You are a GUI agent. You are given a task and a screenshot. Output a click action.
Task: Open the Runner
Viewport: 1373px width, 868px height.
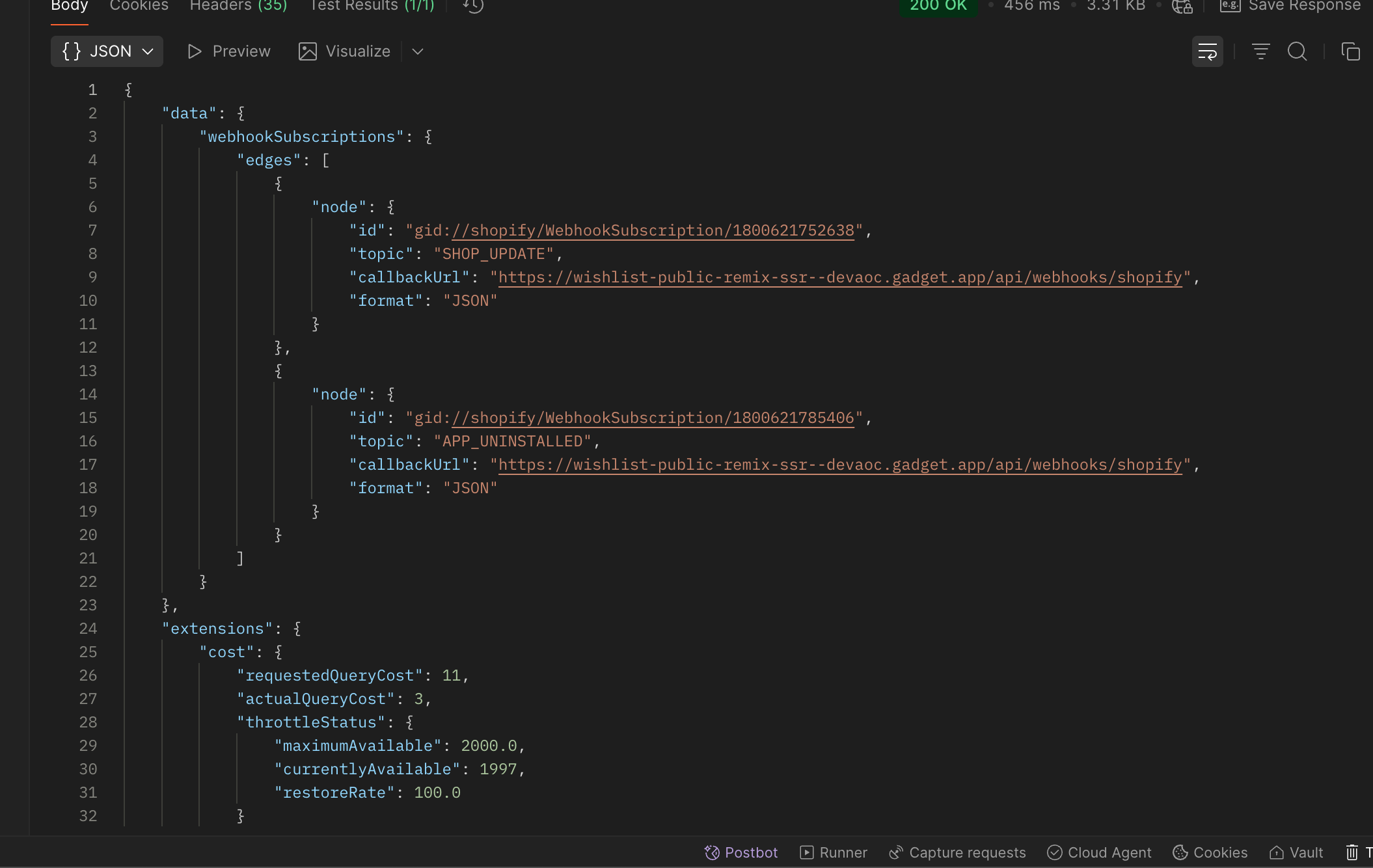(x=834, y=852)
